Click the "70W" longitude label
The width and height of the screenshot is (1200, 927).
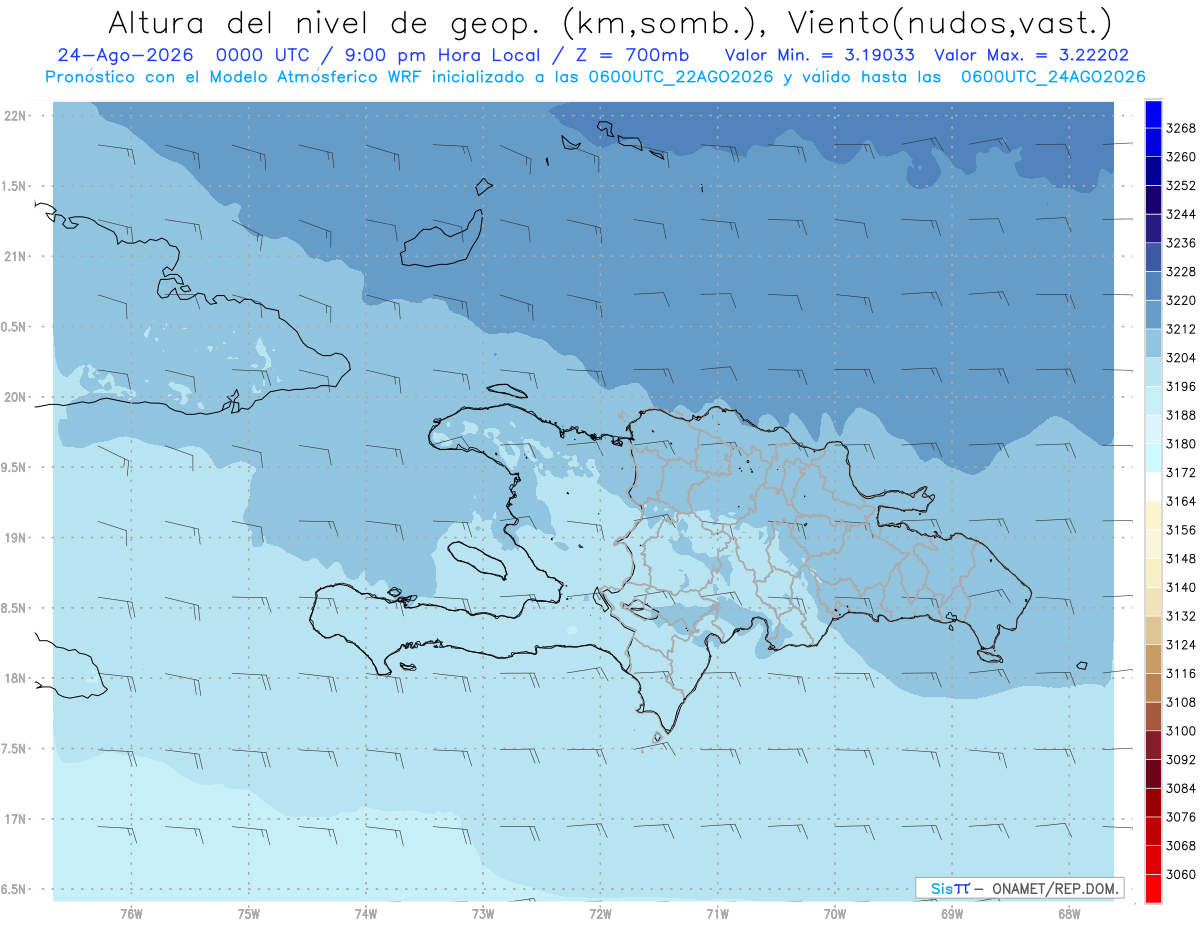835,914
